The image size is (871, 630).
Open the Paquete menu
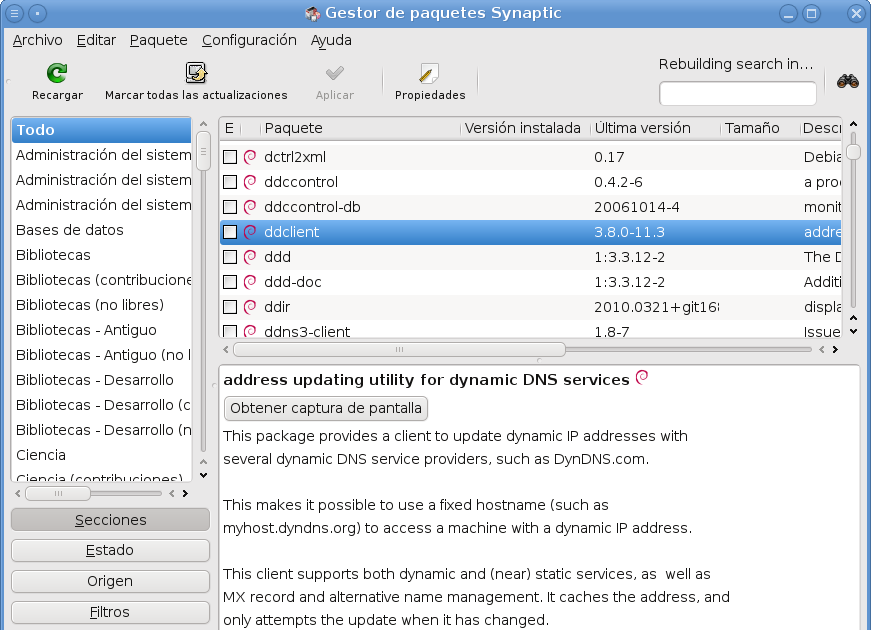(158, 40)
